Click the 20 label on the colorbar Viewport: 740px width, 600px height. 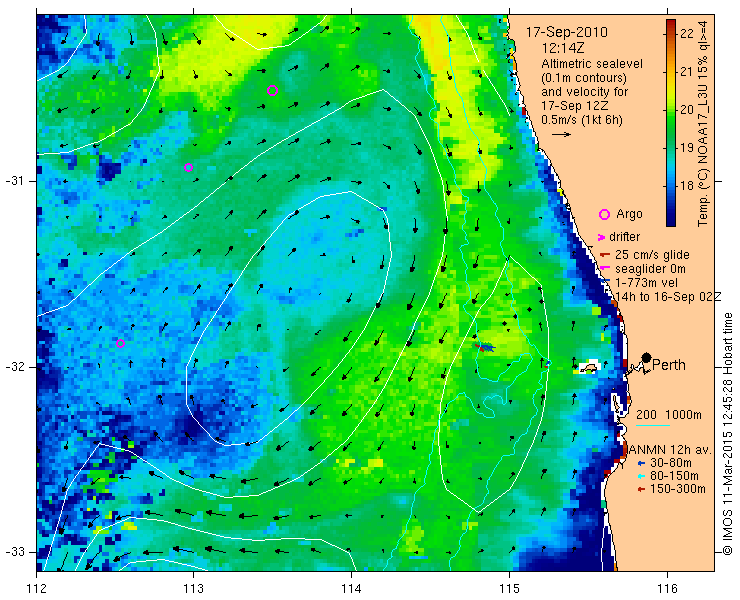pos(687,109)
